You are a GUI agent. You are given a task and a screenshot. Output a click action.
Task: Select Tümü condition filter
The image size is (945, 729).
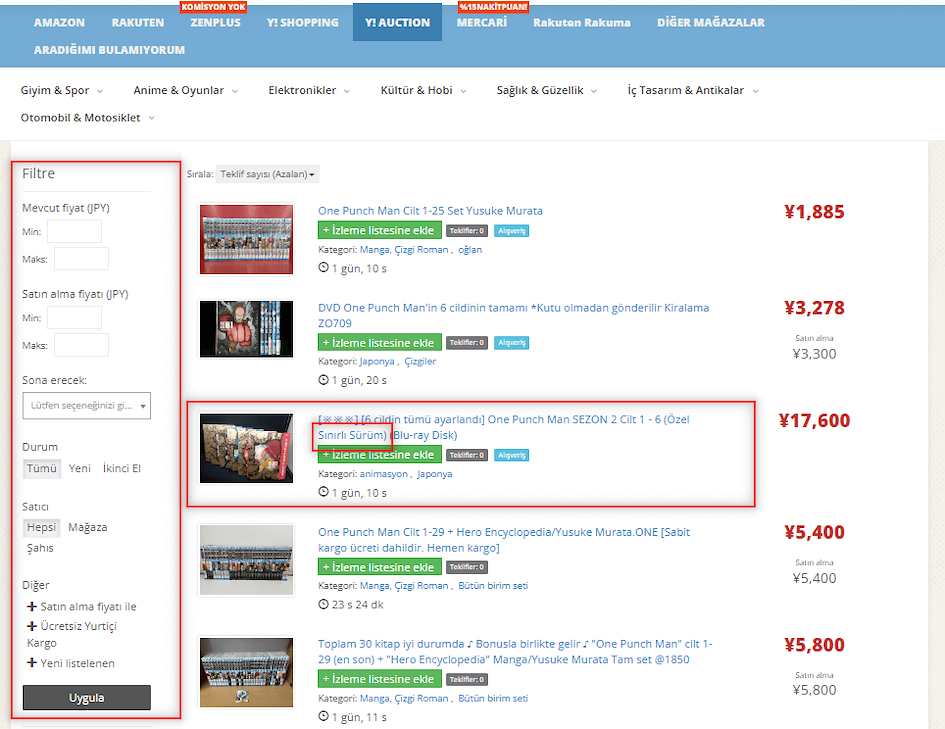pos(42,469)
